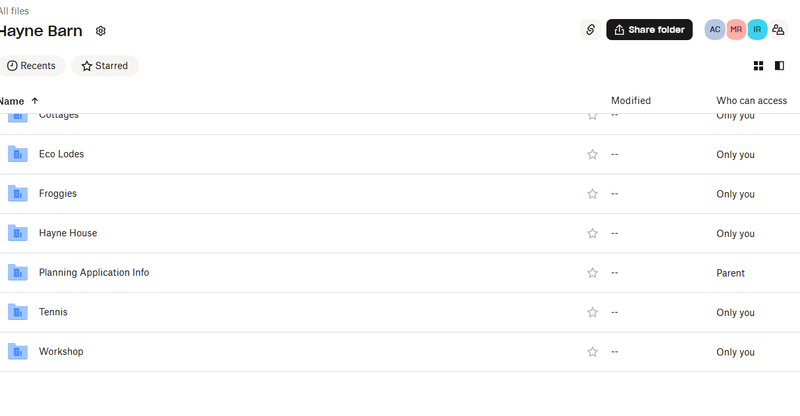Open Hayne Barn folder settings gear
This screenshot has width=800, height=416.
click(101, 31)
